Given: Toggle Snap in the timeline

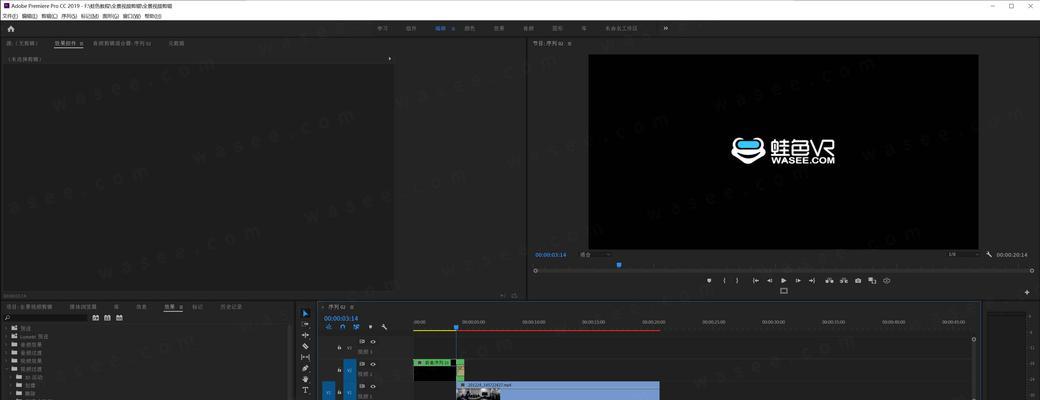Looking at the screenshot, I should tap(342, 327).
